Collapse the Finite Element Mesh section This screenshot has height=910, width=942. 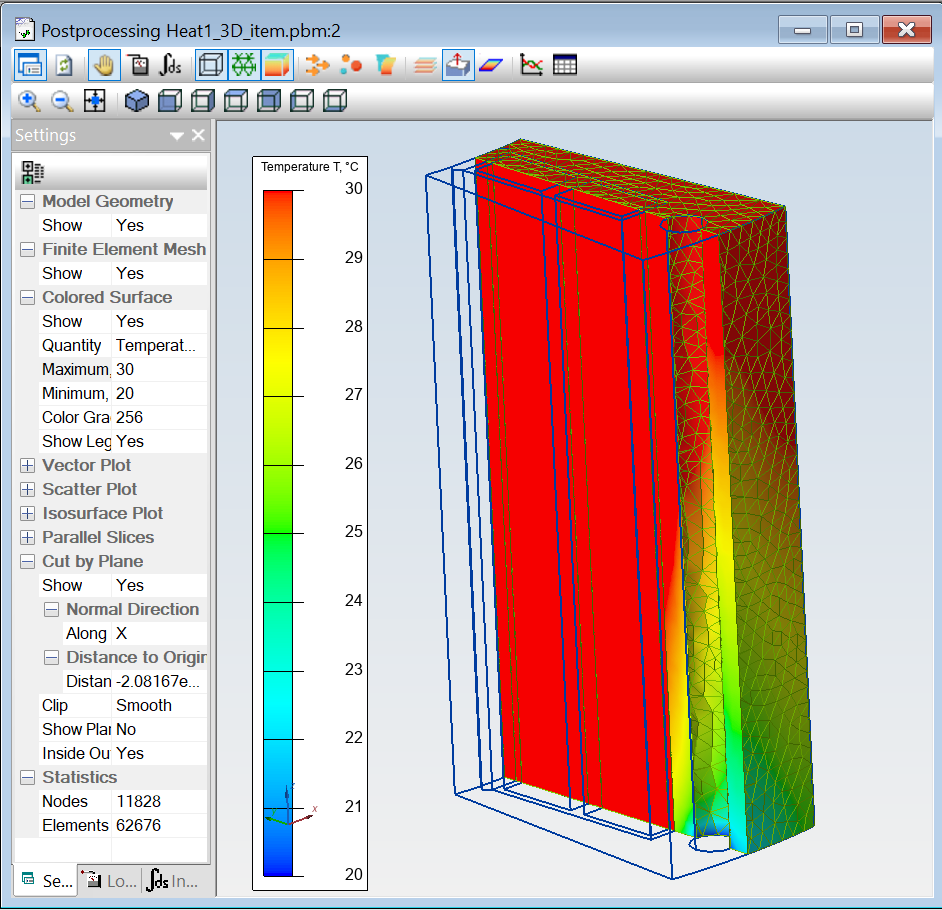28,249
